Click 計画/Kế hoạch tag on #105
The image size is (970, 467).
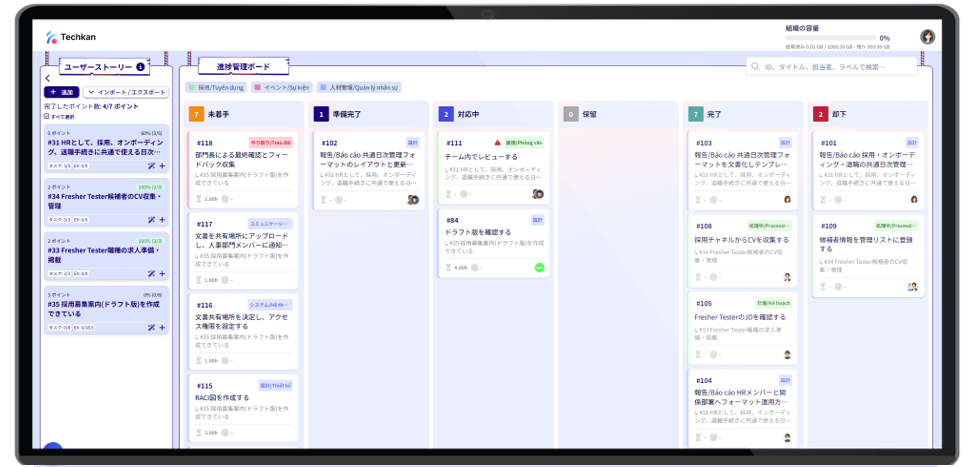pyautogui.click(x=773, y=303)
